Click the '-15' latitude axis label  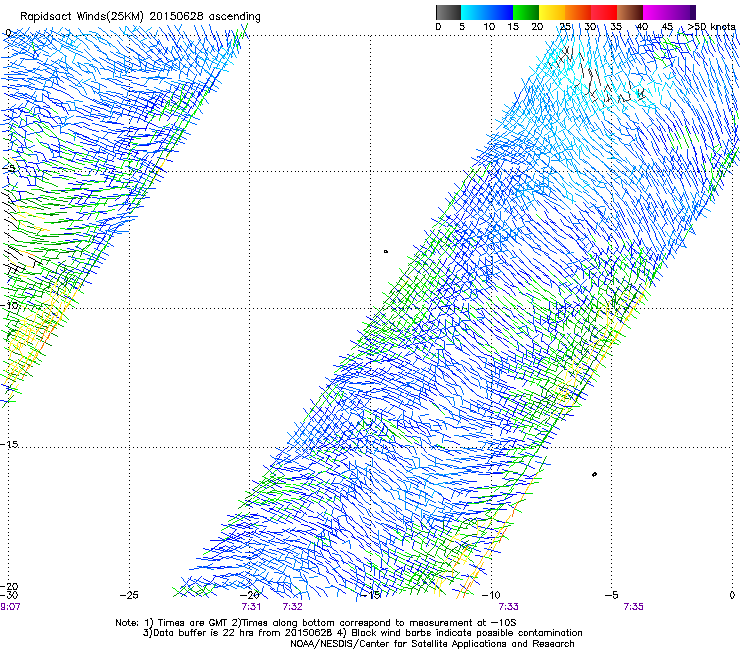click(x=9, y=444)
